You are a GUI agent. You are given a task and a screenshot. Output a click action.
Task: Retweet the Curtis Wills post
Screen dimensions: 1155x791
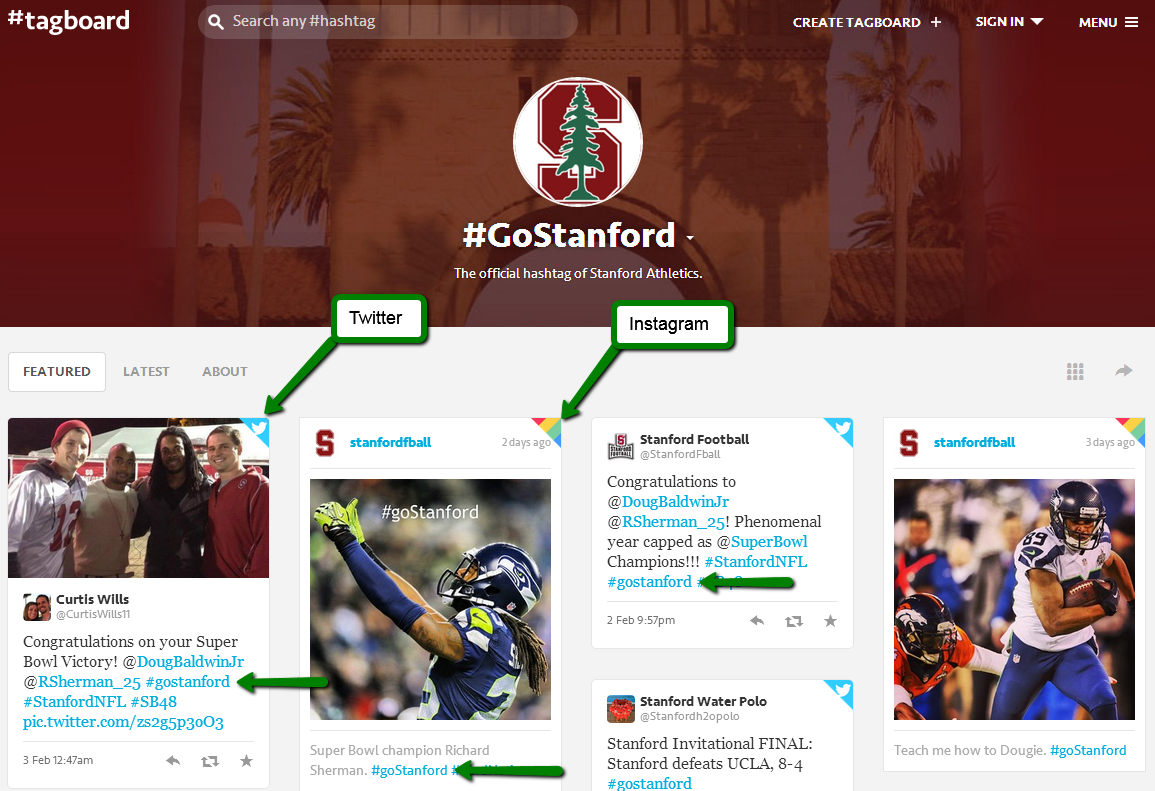pos(210,761)
